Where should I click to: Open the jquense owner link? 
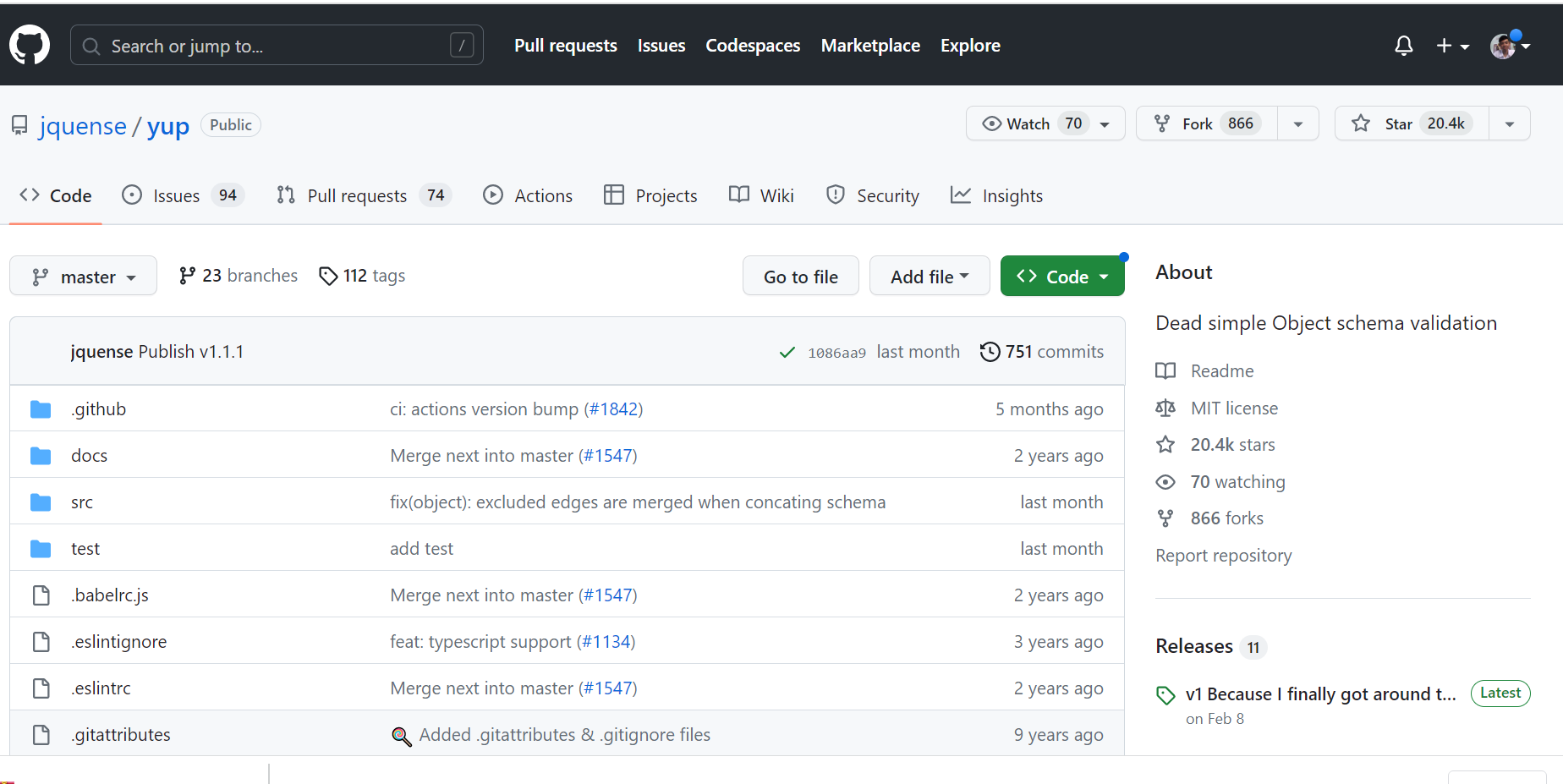click(x=83, y=126)
